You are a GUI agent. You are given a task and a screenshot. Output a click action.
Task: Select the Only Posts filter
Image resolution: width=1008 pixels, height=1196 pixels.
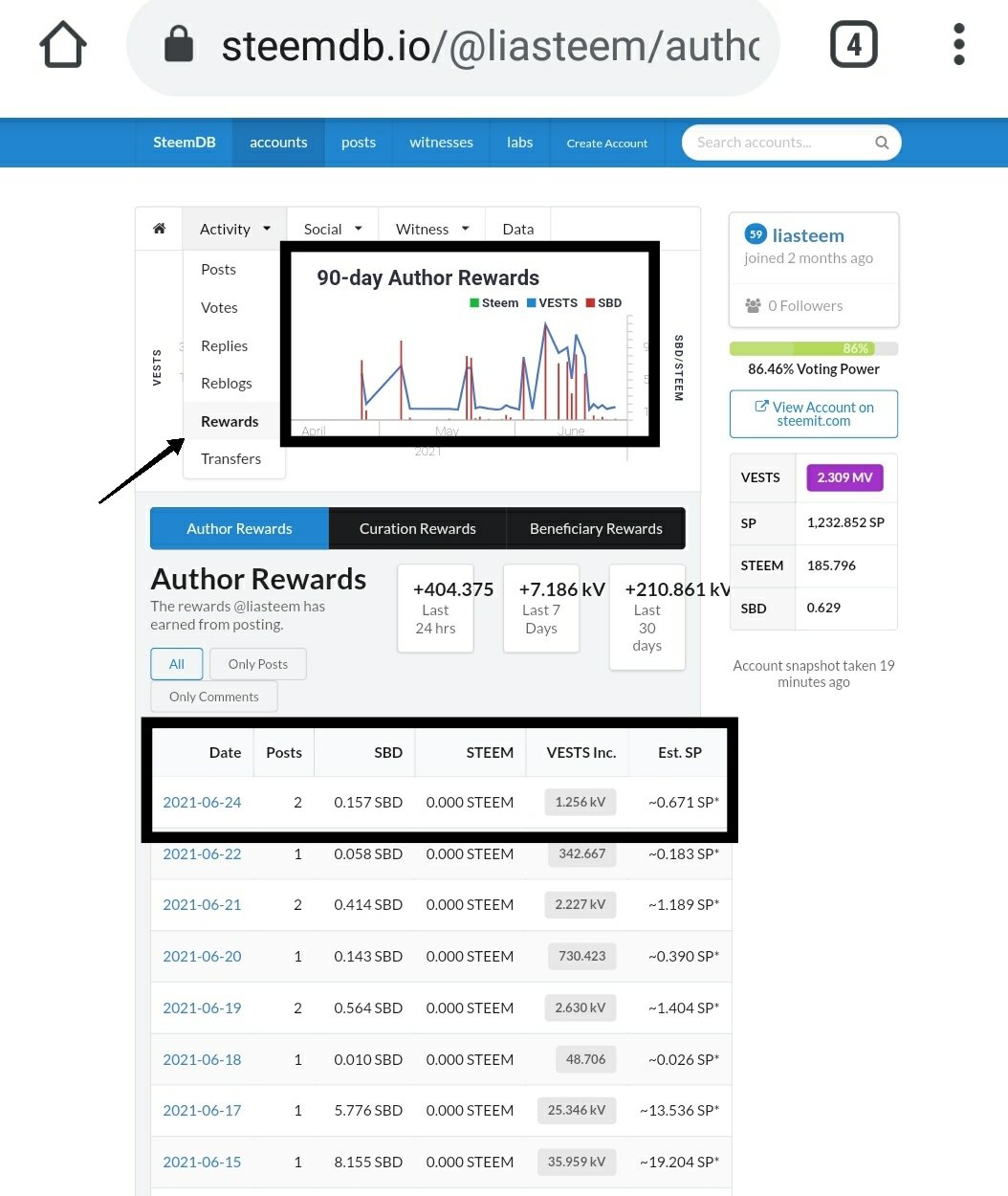[258, 664]
